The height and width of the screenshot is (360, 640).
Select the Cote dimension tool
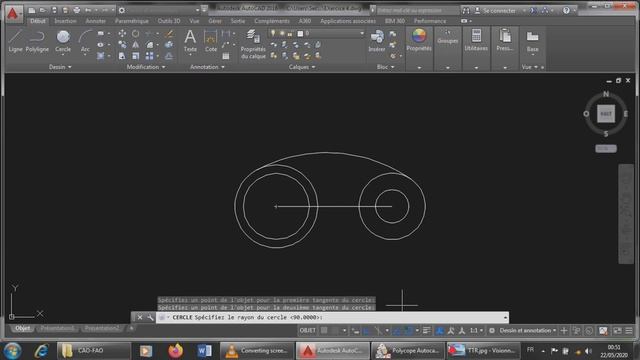coord(211,41)
